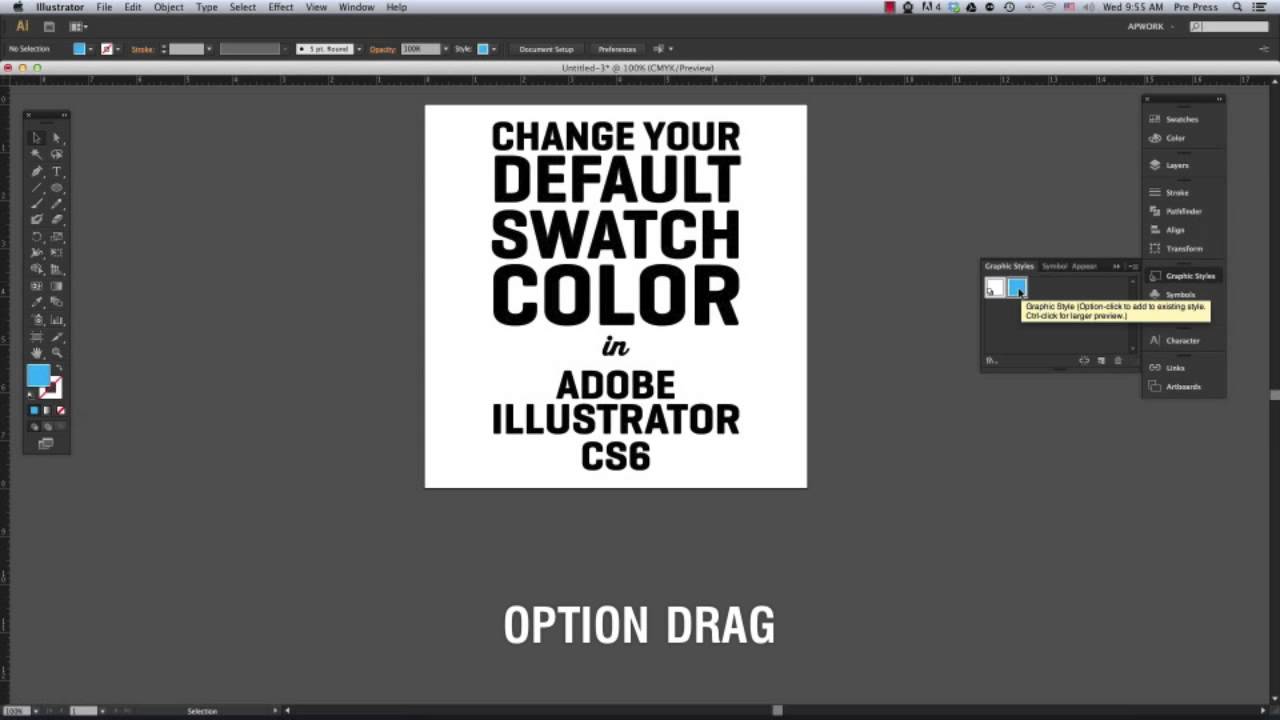Open the Swatches panel
Screen dimensions: 1280x720
point(1182,119)
